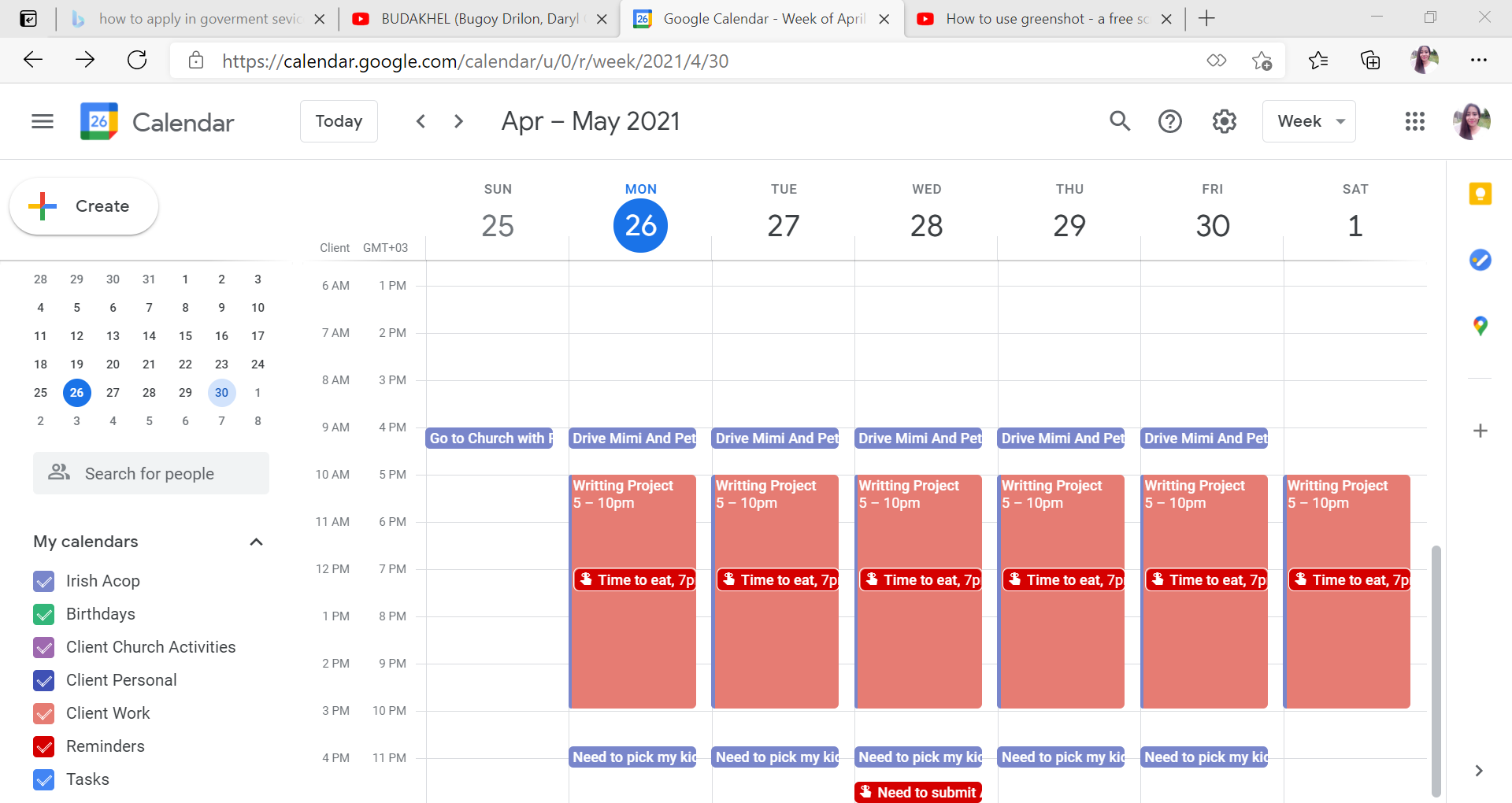1512x803 pixels.
Task: Open the browser Favorites list
Action: pos(1318,61)
